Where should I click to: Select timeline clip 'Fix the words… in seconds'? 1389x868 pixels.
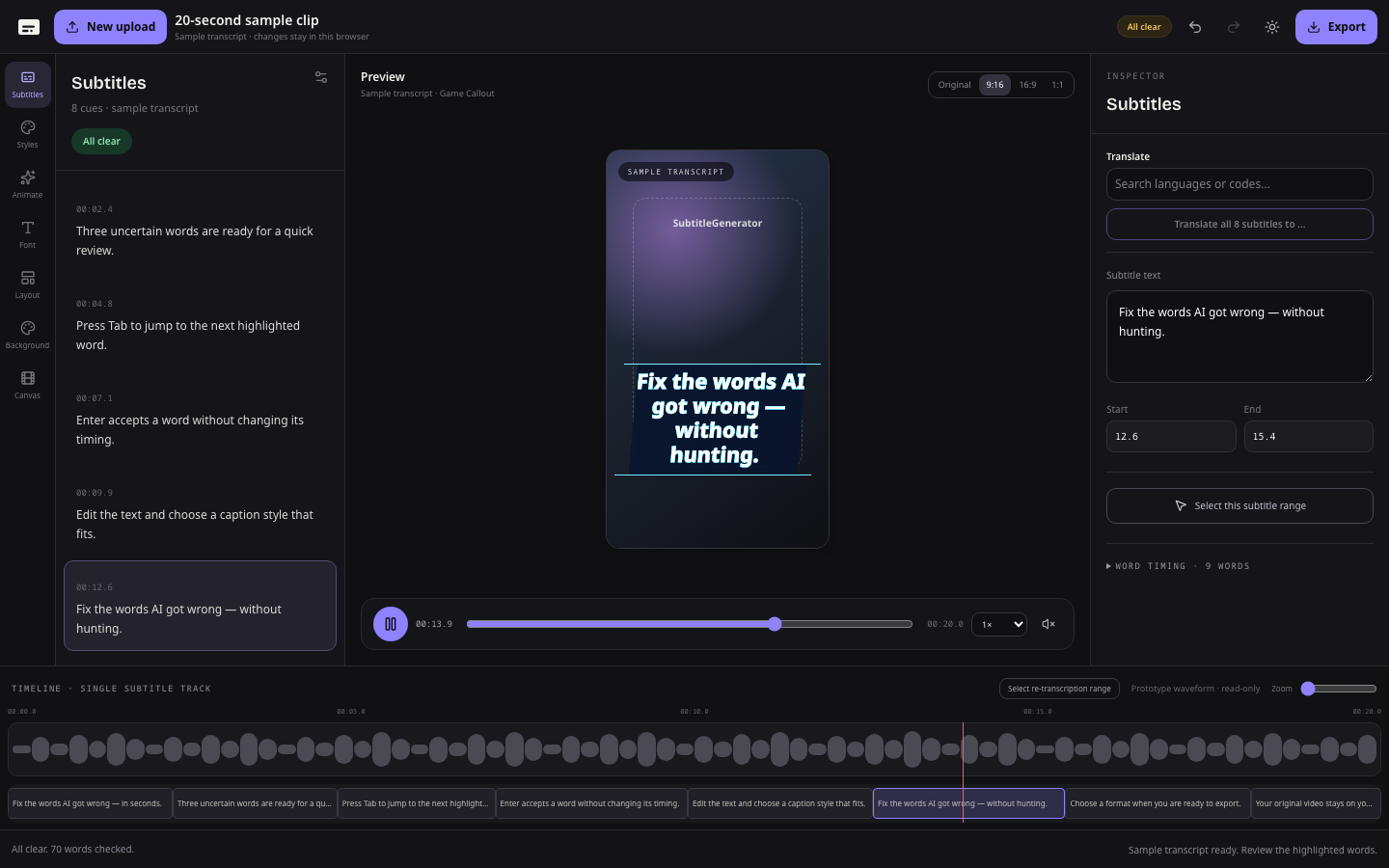coord(90,803)
